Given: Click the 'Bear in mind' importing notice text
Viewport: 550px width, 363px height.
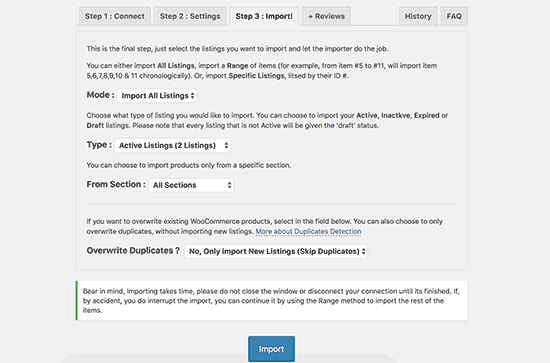Looking at the screenshot, I should [x=271, y=301].
